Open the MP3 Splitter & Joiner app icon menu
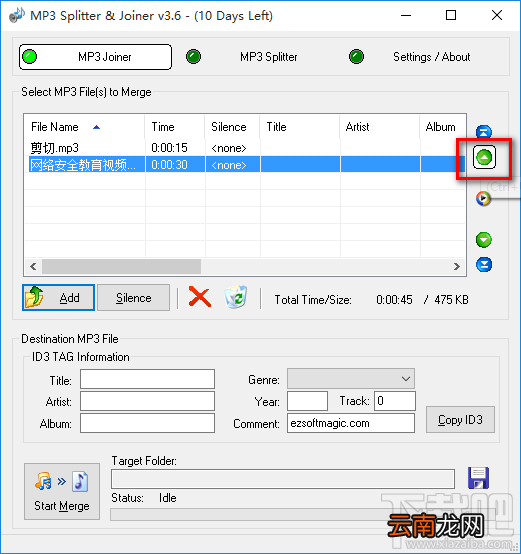 pos(17,15)
